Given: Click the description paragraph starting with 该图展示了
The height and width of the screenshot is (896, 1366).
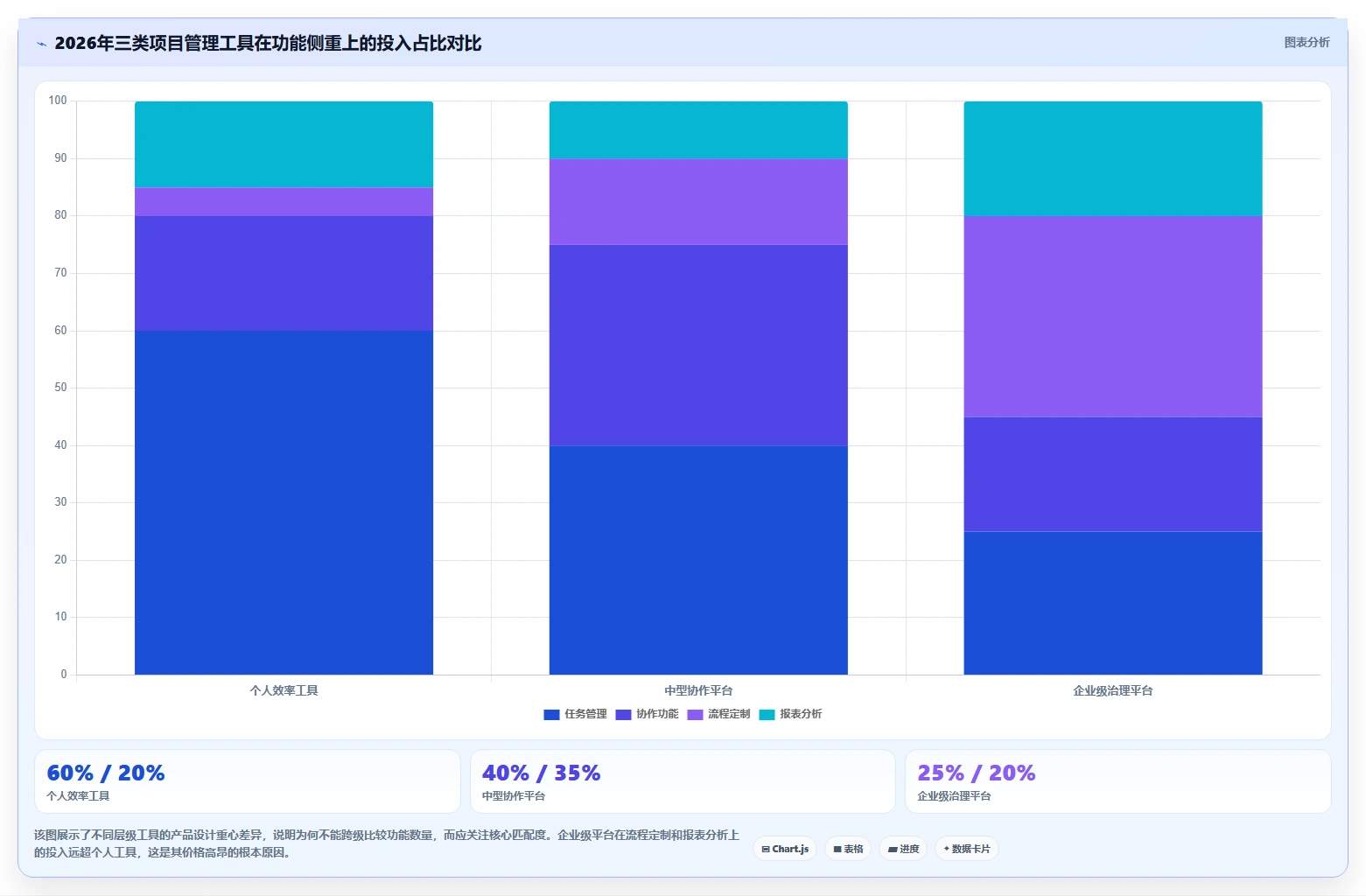Looking at the screenshot, I should pyautogui.click(x=387, y=843).
